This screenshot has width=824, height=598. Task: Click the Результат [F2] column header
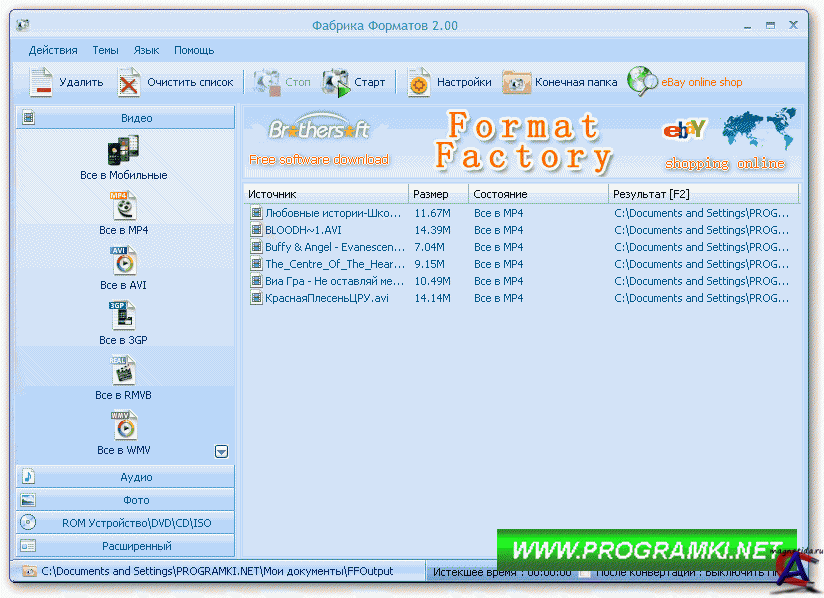(704, 194)
